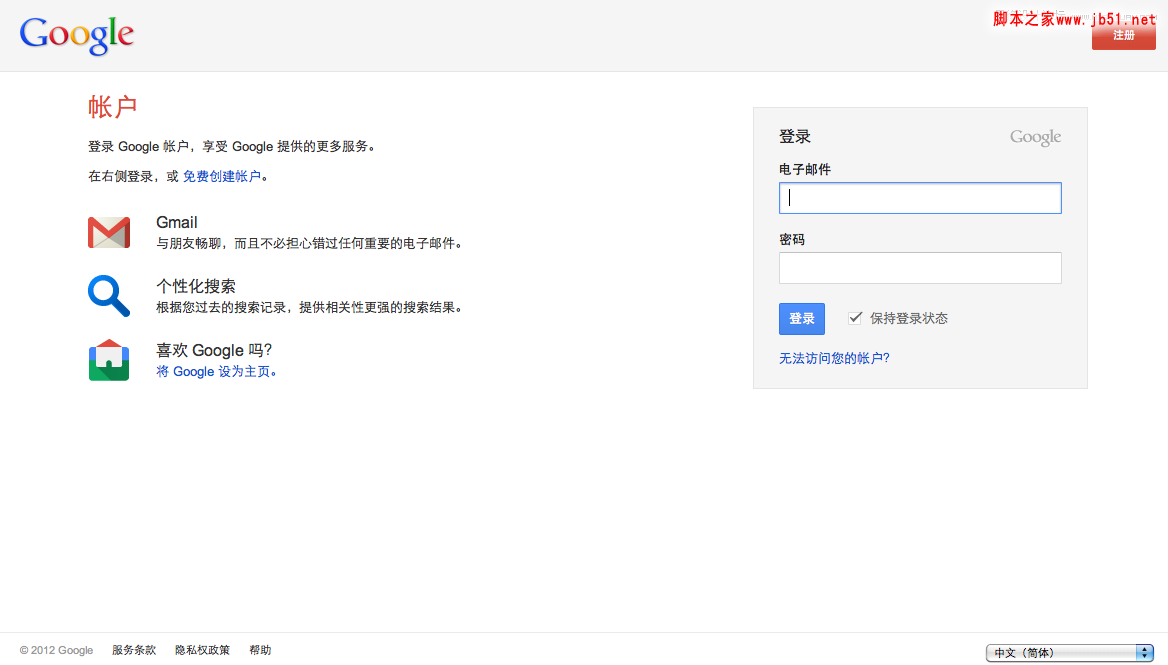Click the gray Google logo in login box
The height and width of the screenshot is (665, 1168).
coord(1035,137)
